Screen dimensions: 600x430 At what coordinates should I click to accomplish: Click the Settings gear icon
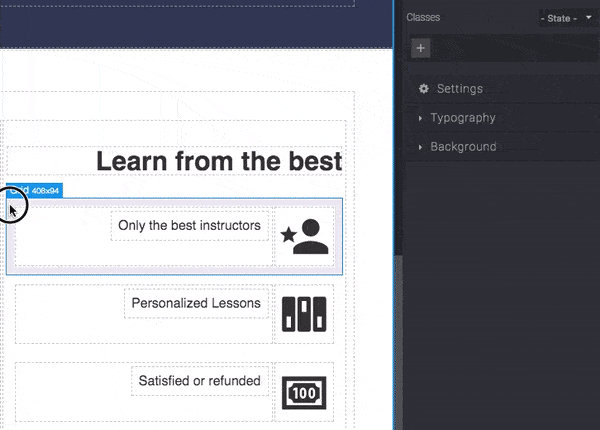click(424, 89)
